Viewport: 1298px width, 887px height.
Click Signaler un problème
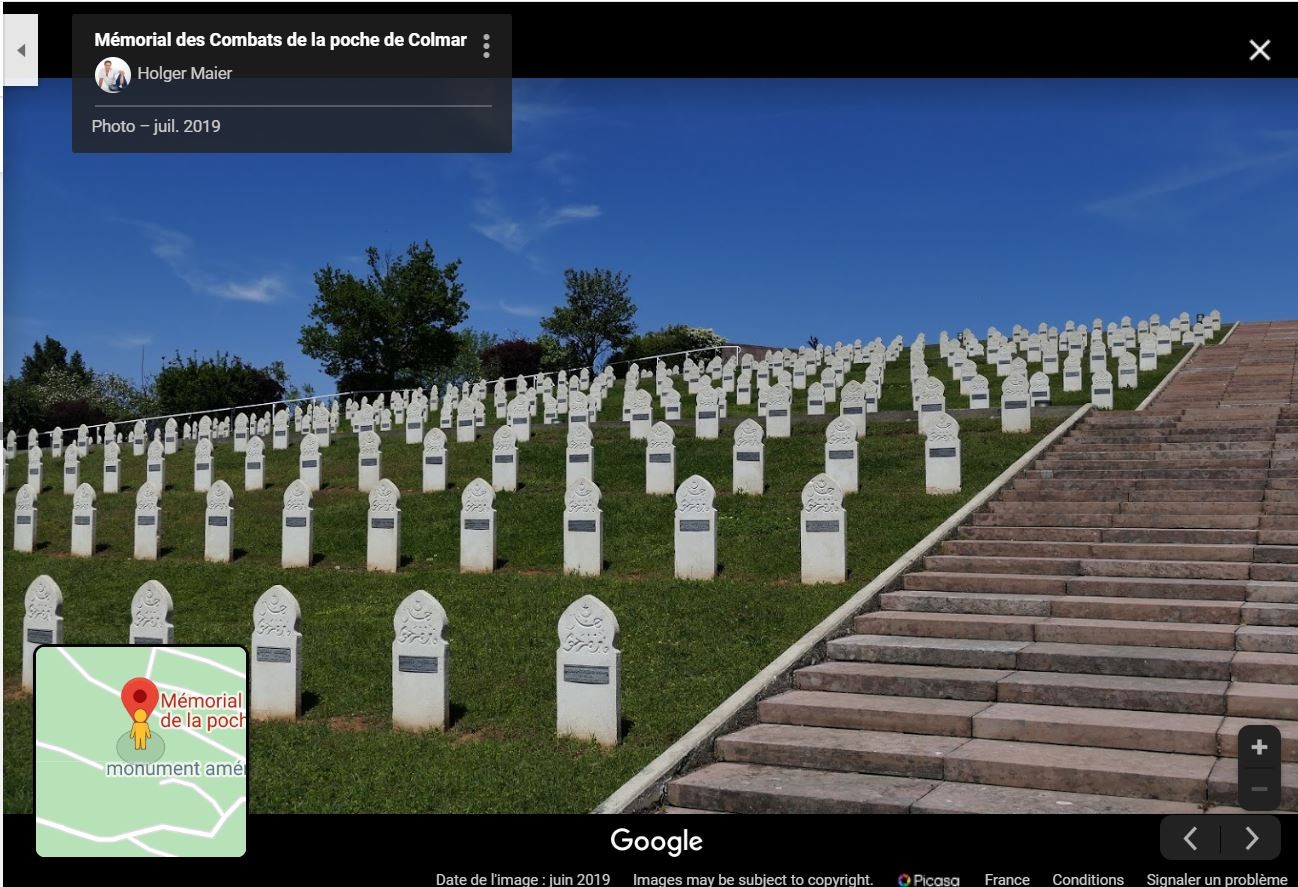[1217, 880]
